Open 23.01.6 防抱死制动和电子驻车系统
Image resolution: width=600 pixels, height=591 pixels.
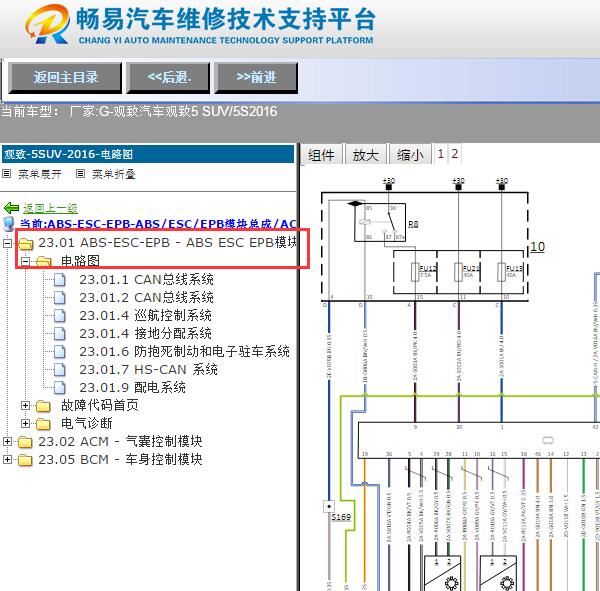[184, 351]
